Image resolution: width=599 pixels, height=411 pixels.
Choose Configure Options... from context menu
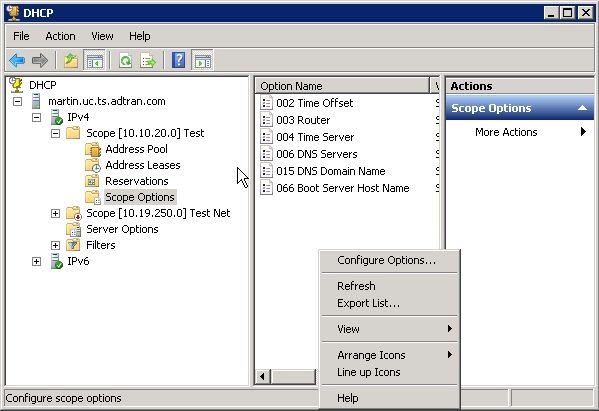click(390, 261)
